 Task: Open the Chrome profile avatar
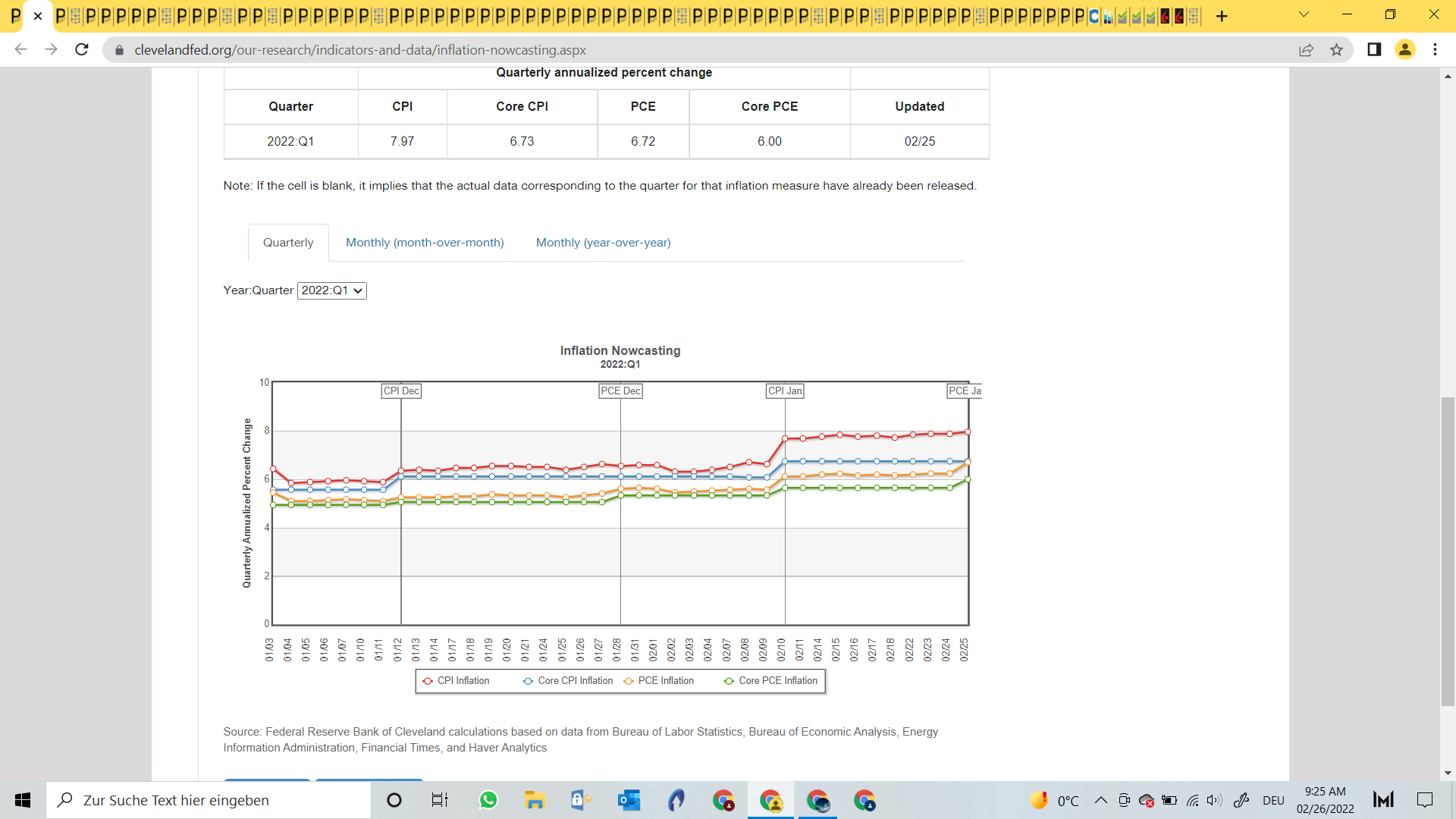(1404, 50)
